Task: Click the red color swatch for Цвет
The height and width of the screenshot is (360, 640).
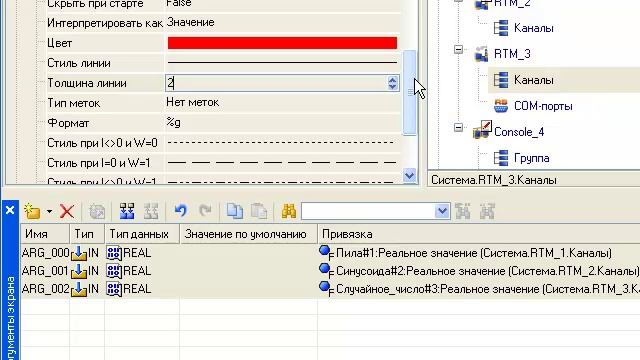Action: pyautogui.click(x=282, y=43)
